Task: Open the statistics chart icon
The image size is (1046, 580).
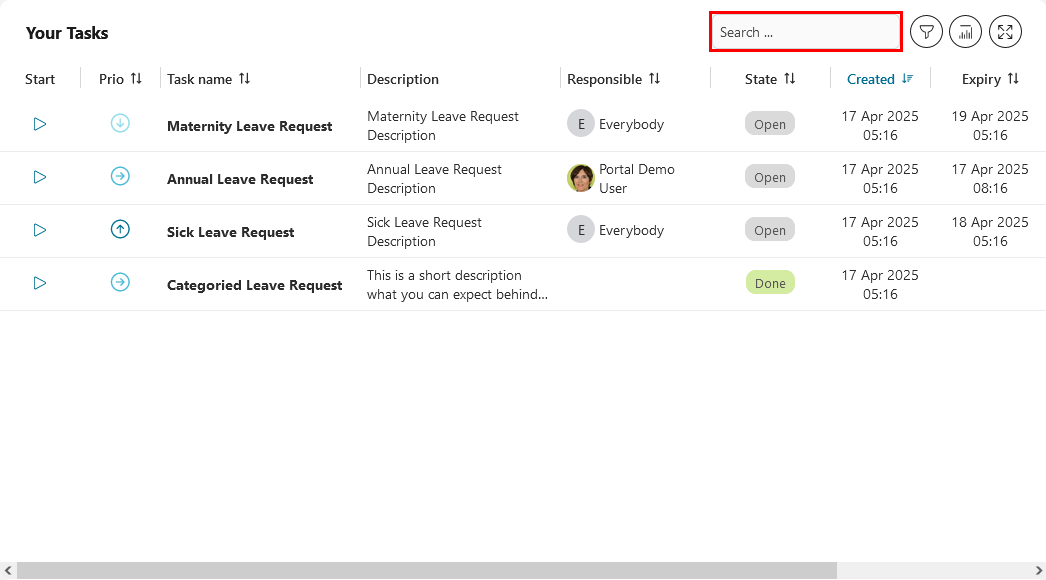Action: tap(965, 31)
